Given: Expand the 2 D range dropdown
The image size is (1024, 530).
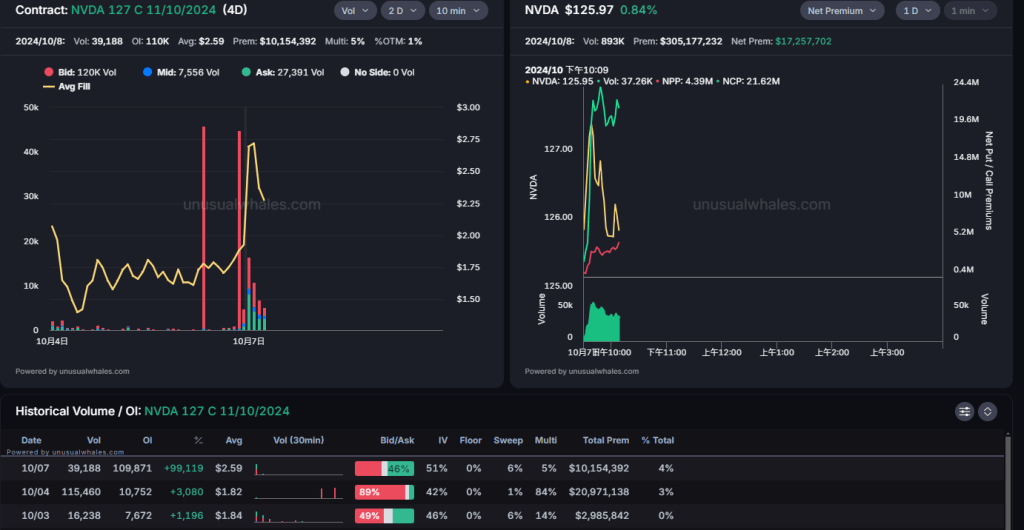Looking at the screenshot, I should (x=405, y=11).
